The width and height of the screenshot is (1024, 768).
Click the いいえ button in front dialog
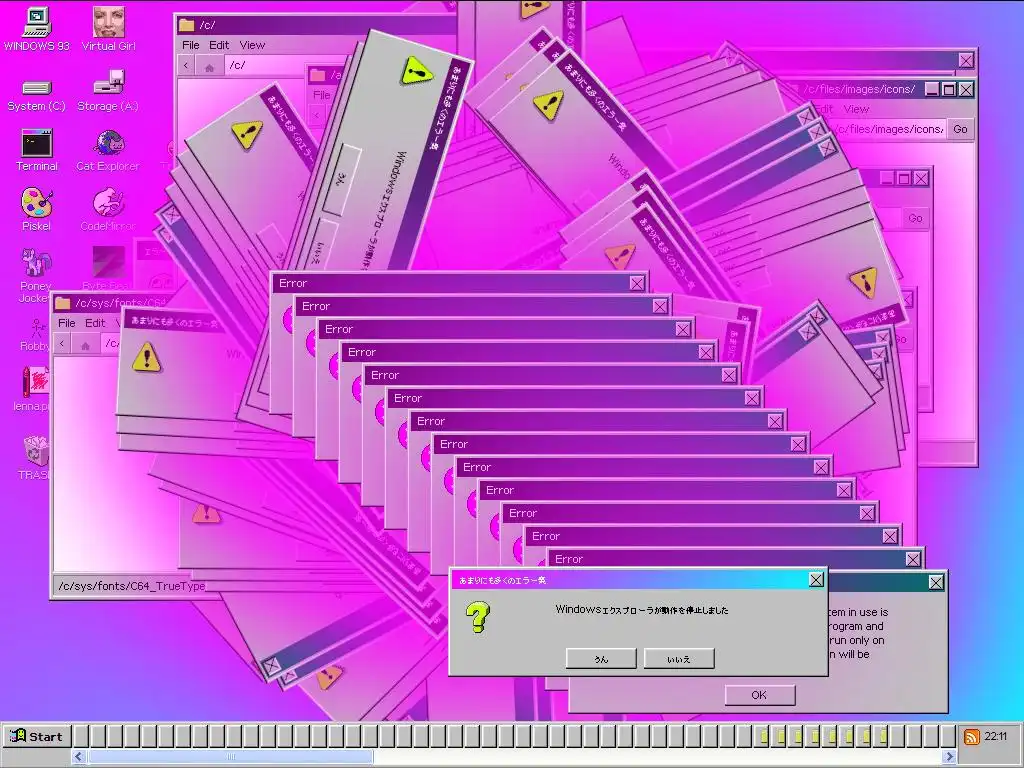point(679,658)
